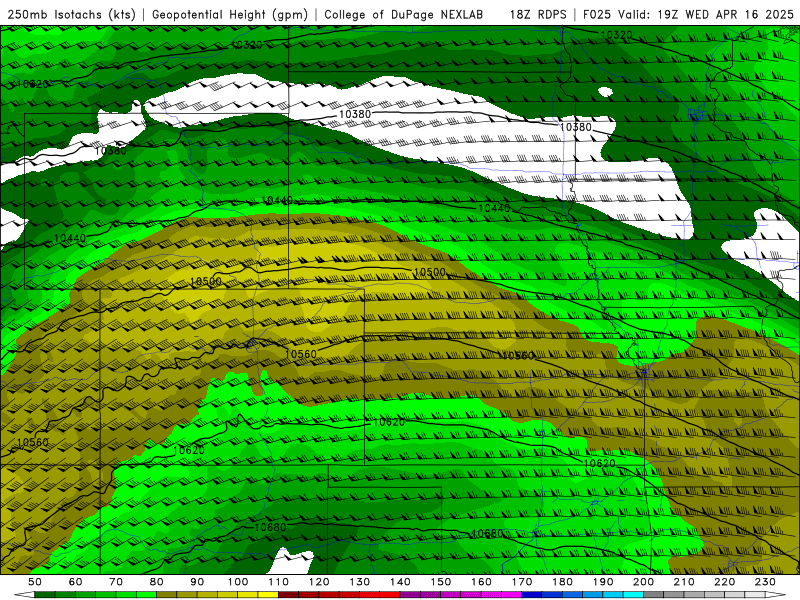Click 'College of DuPage NEXLAB' in the header

click(x=404, y=14)
